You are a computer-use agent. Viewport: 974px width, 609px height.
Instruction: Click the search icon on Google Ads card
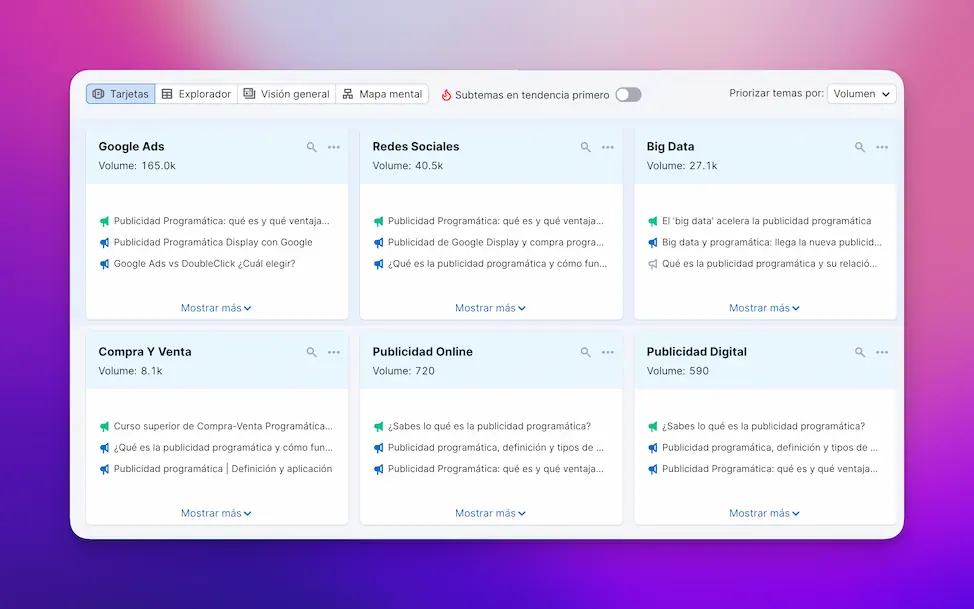312,147
